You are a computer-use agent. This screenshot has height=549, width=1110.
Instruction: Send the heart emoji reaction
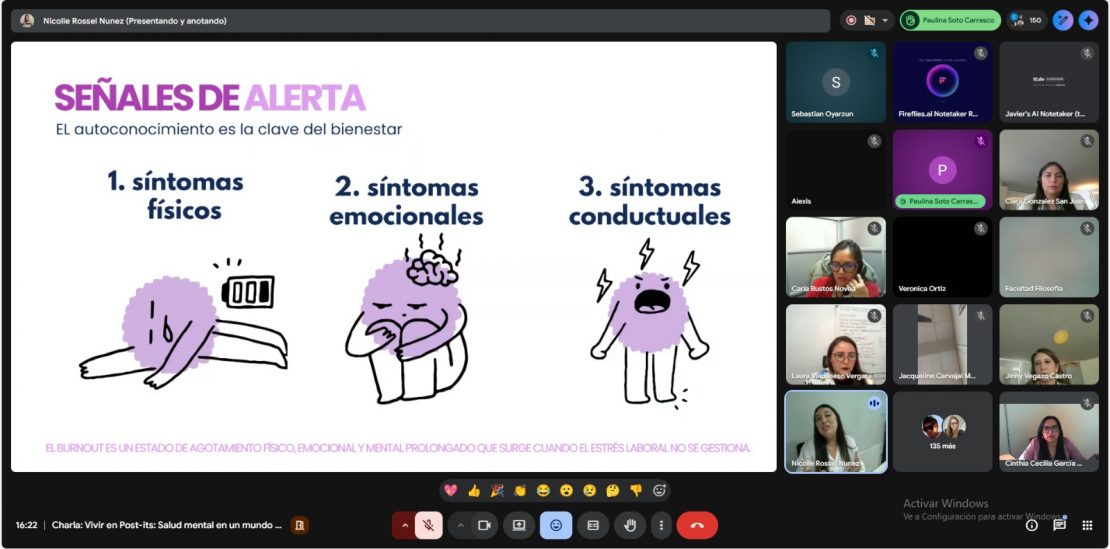pos(450,491)
